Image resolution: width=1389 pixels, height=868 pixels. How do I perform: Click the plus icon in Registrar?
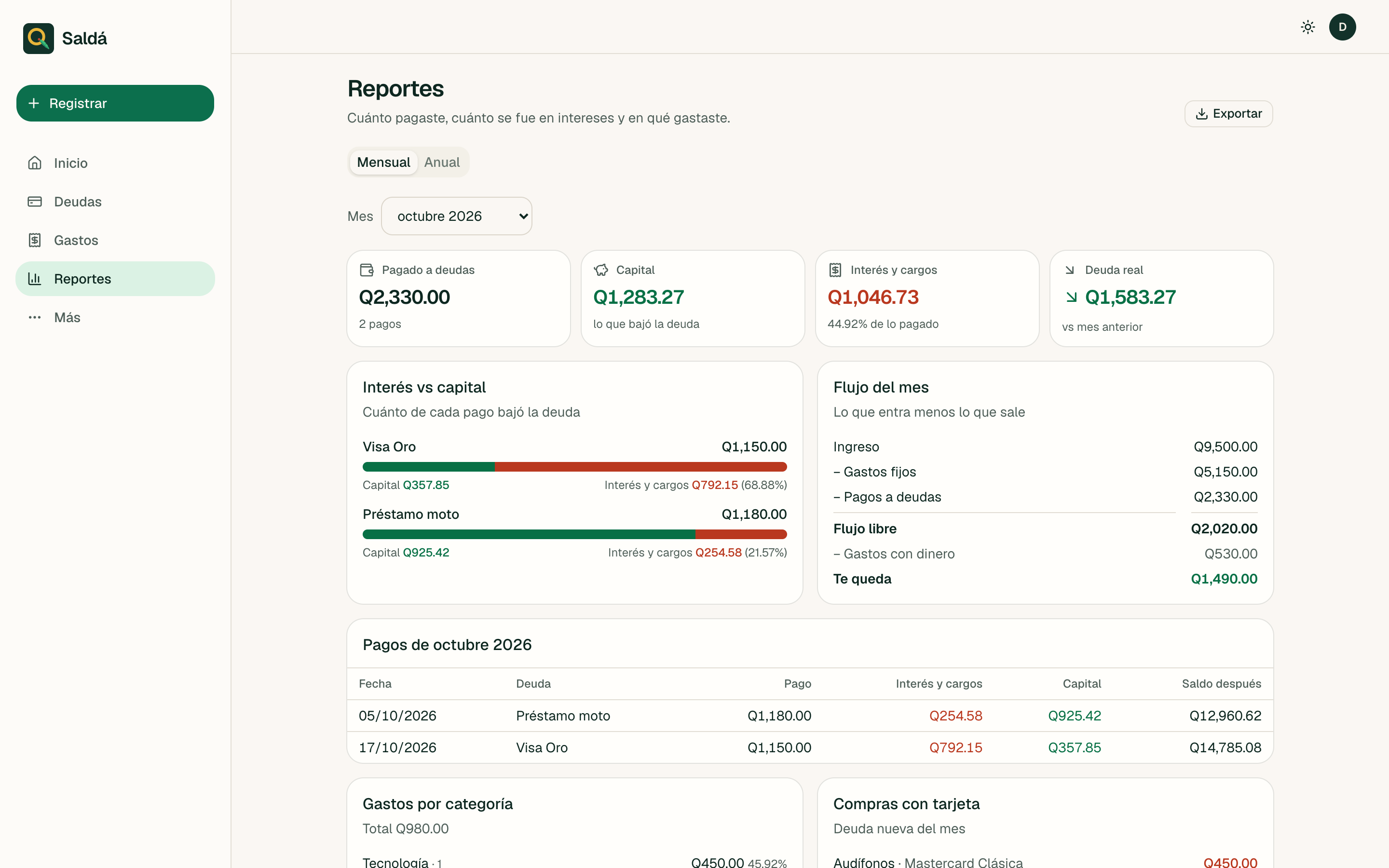click(x=34, y=103)
